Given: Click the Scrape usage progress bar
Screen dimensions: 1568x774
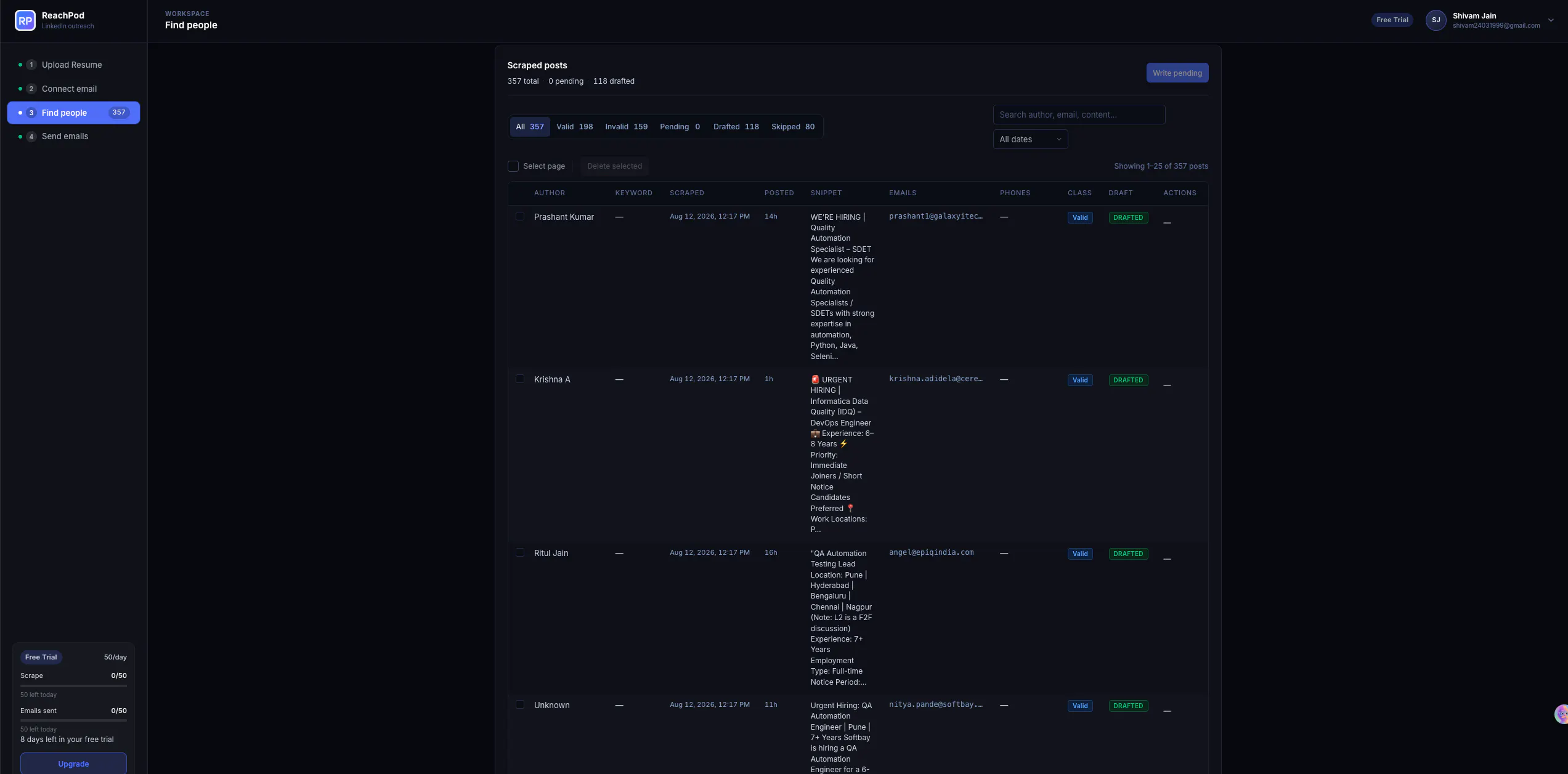Looking at the screenshot, I should coord(73,686).
